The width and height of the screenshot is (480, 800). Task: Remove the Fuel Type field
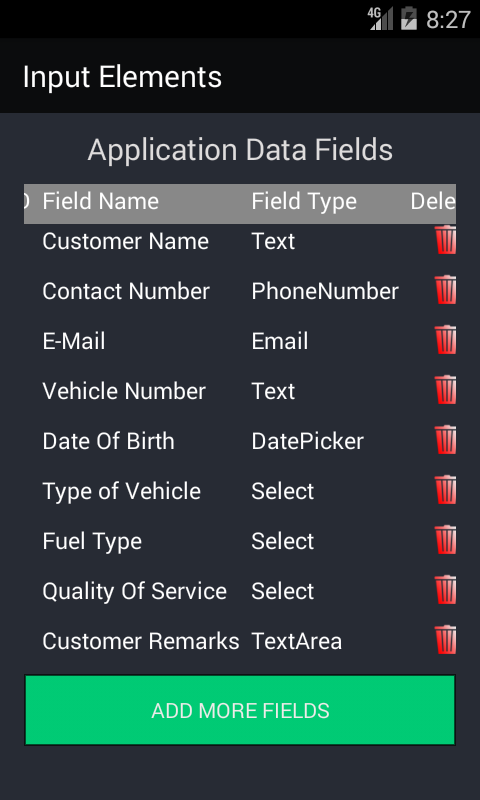(x=445, y=540)
